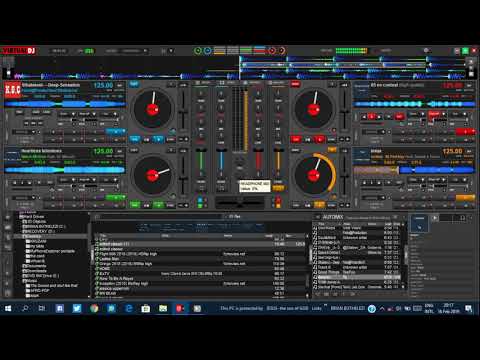This screenshot has width=480, height=360.
Task: Trigger the orange hot cue pad on the bottom-right deck
Action: (x=465, y=198)
